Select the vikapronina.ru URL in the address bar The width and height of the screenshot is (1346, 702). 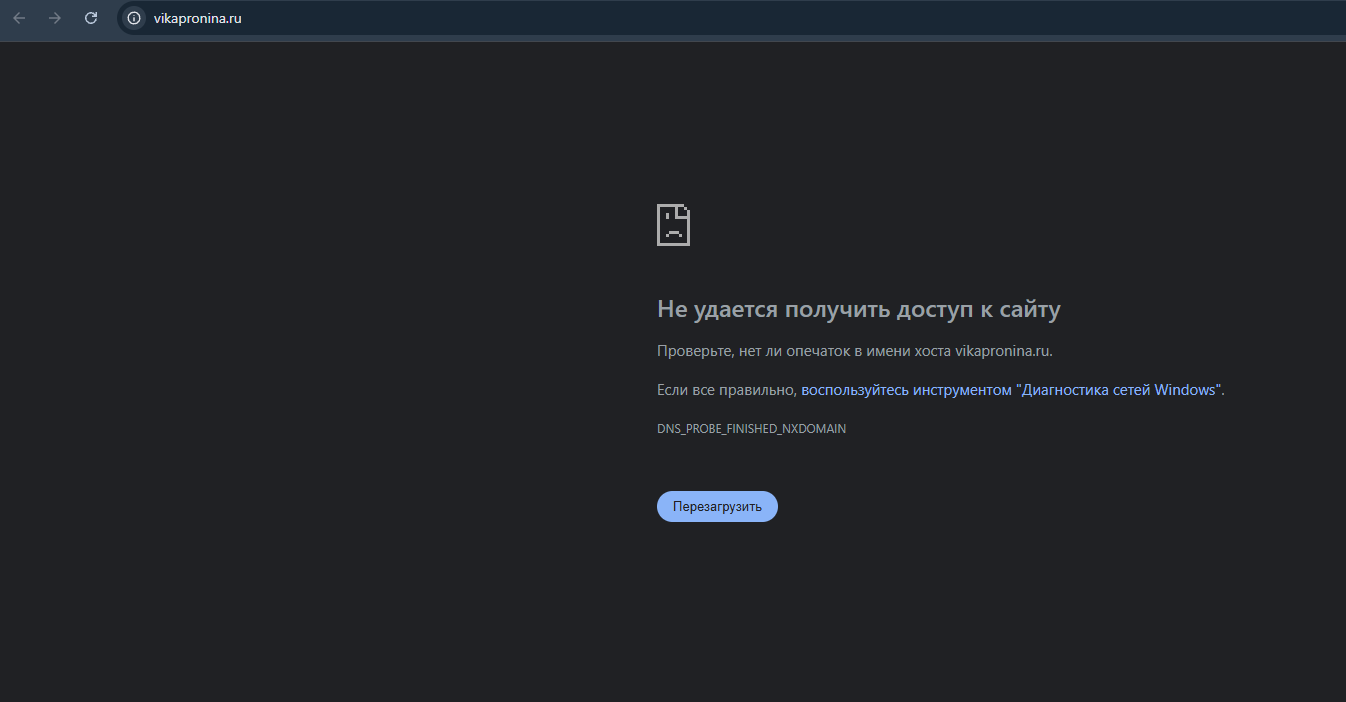[x=197, y=18]
